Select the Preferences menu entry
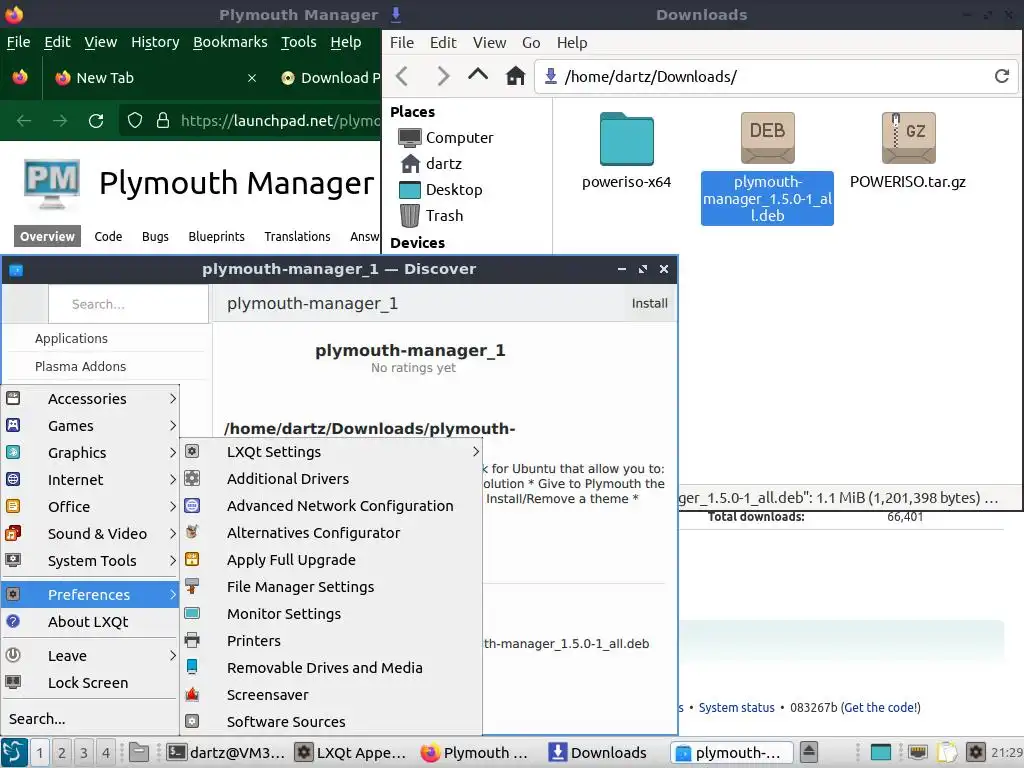 (x=91, y=595)
